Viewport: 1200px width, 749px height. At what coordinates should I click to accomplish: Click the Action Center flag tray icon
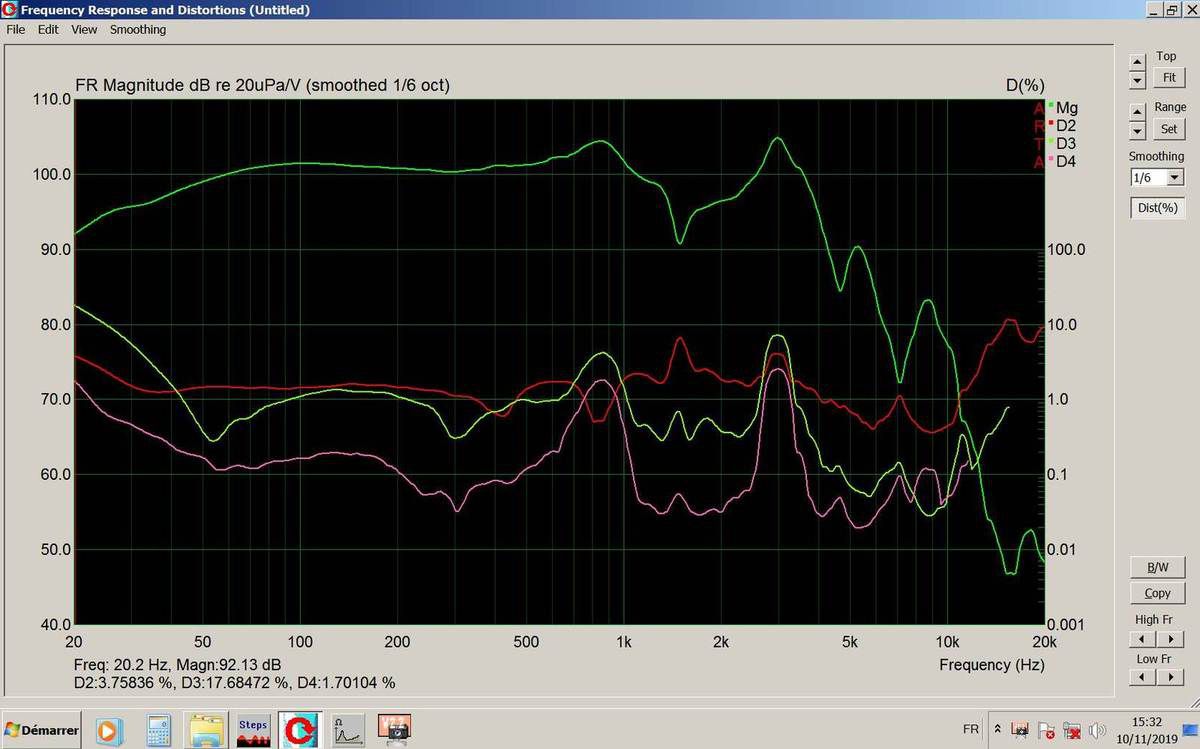[x=1047, y=730]
